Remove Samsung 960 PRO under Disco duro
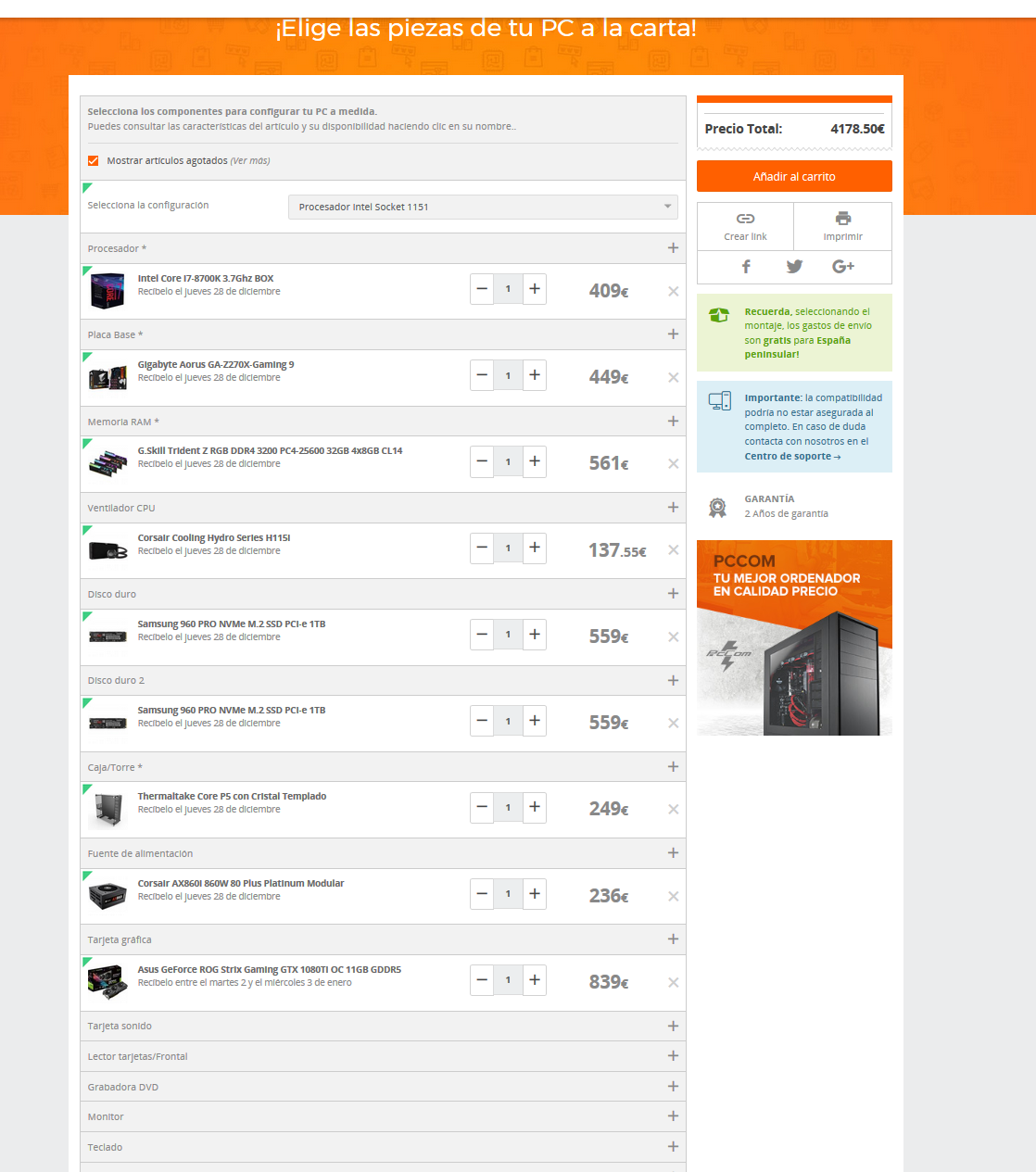The height and width of the screenshot is (1172, 1036). click(x=674, y=636)
